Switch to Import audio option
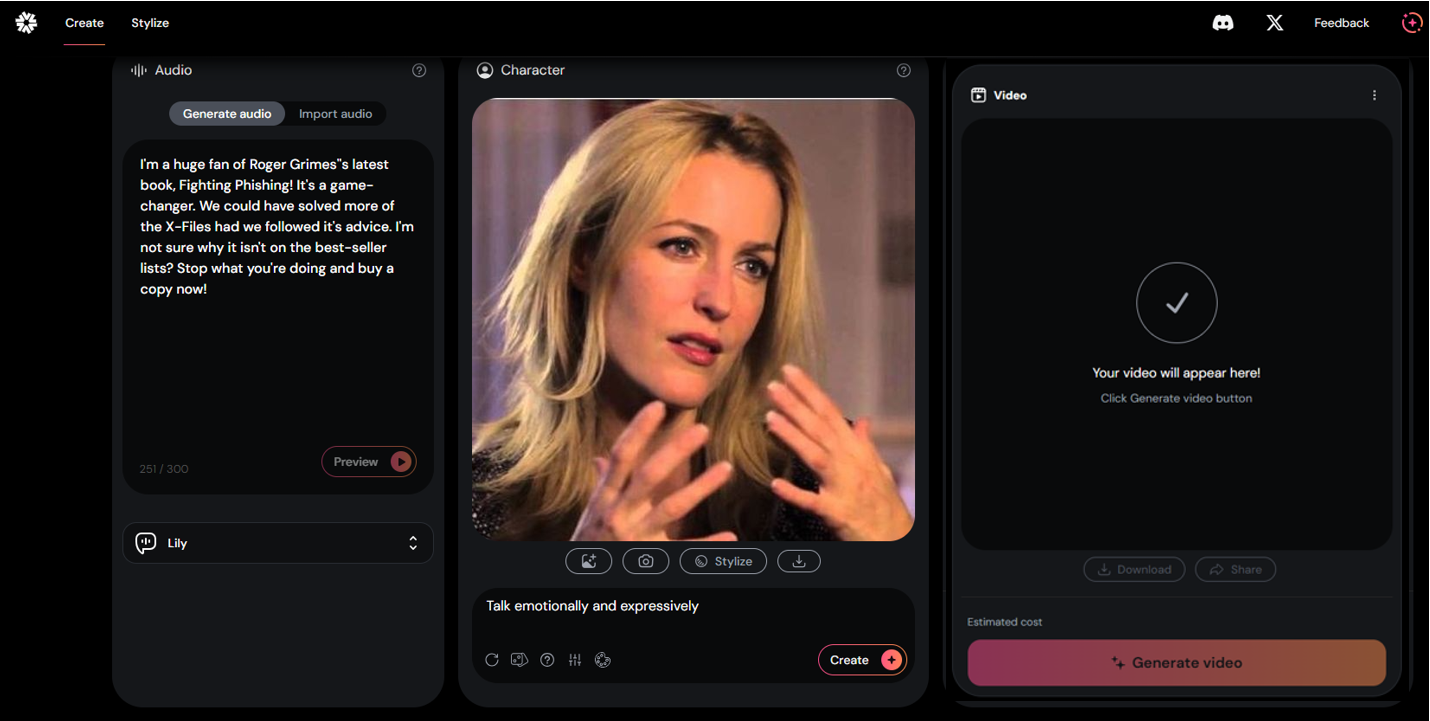Image resolution: width=1430 pixels, height=721 pixels. click(x=336, y=114)
